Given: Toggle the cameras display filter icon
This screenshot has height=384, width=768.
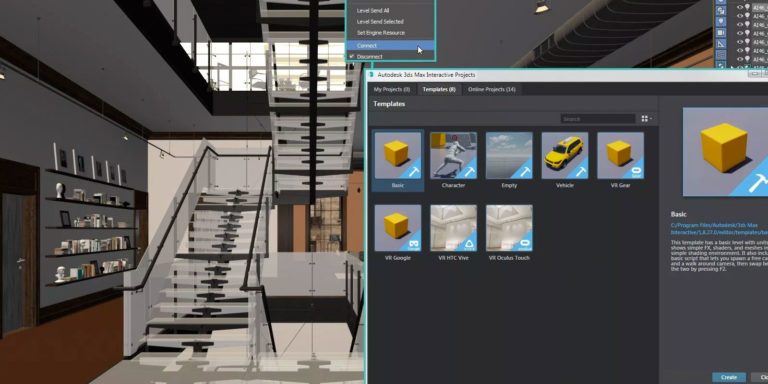Looking at the screenshot, I should [721, 32].
